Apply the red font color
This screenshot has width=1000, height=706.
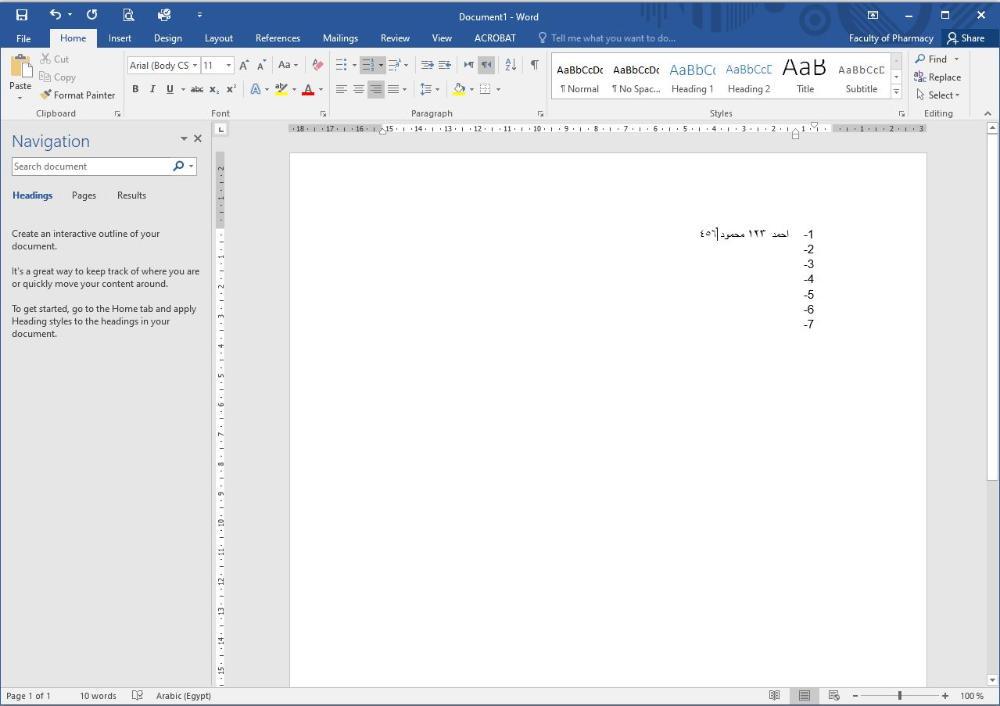pyautogui.click(x=308, y=89)
